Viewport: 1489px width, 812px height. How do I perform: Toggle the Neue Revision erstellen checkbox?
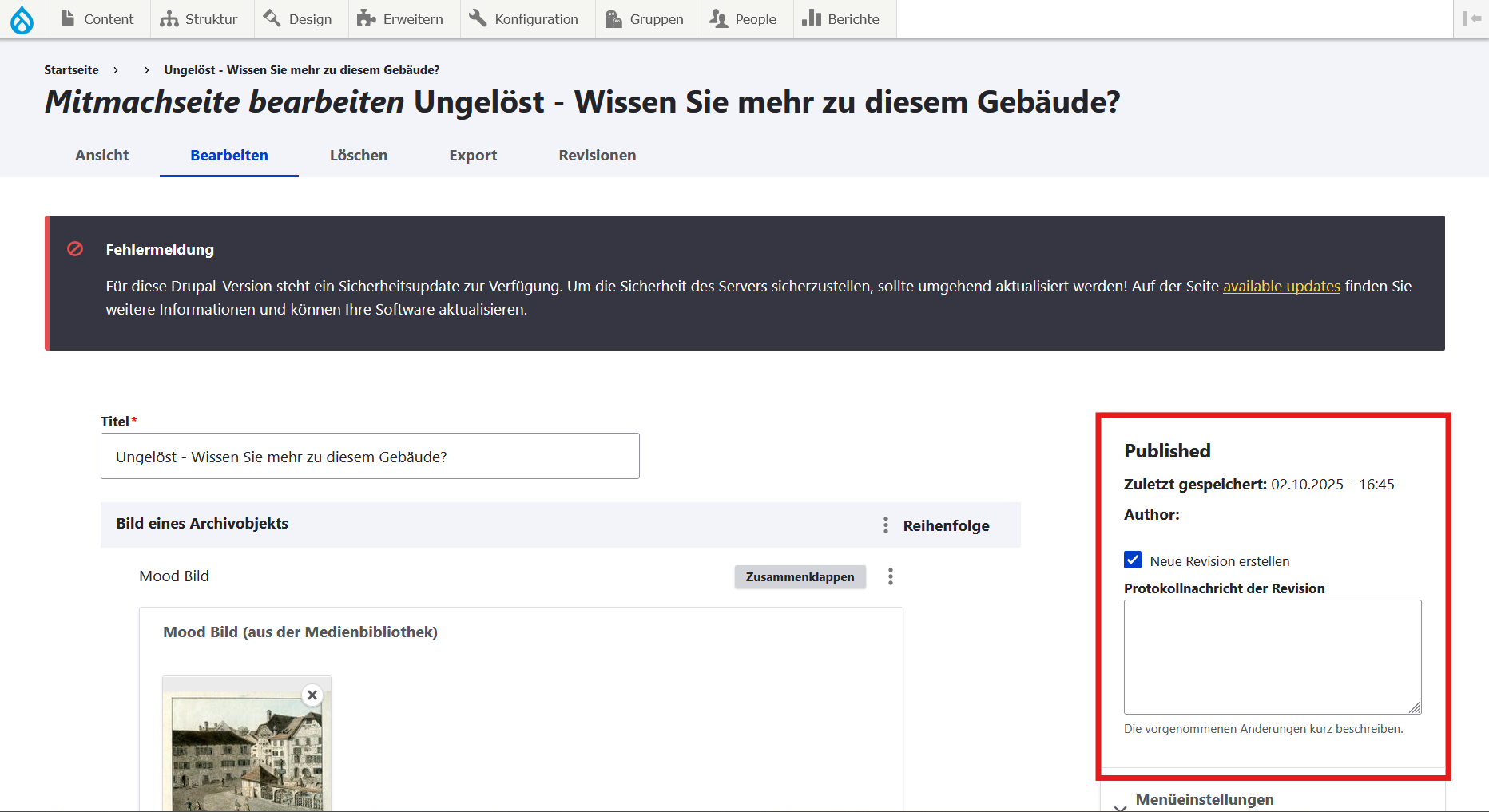pos(1133,560)
